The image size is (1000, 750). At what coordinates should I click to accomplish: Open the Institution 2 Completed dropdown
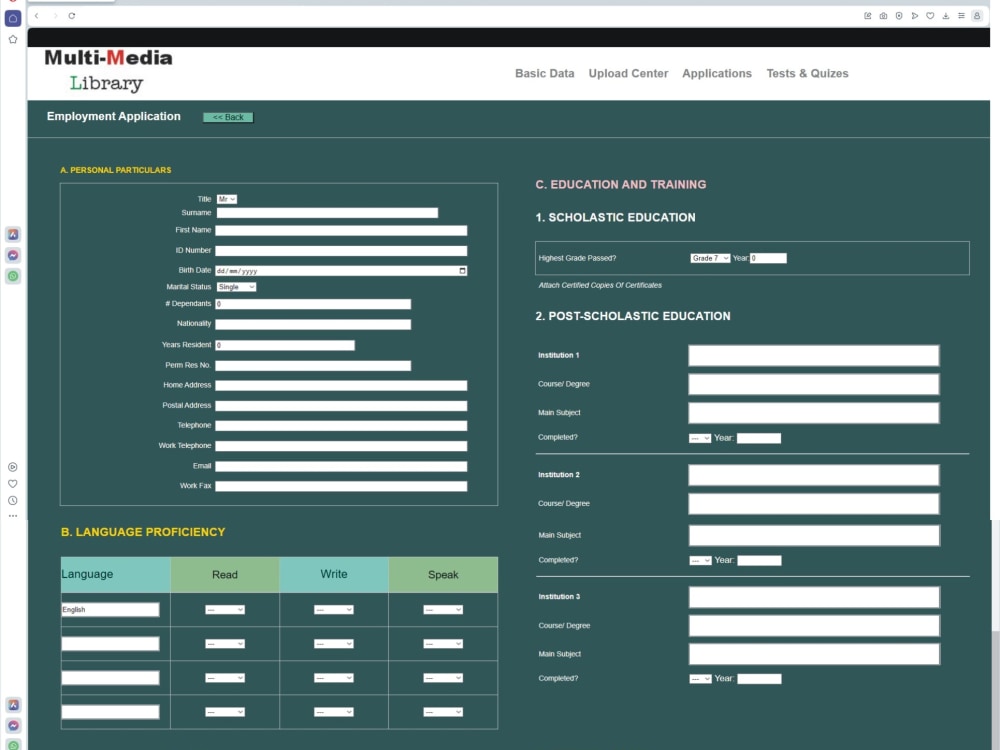700,561
